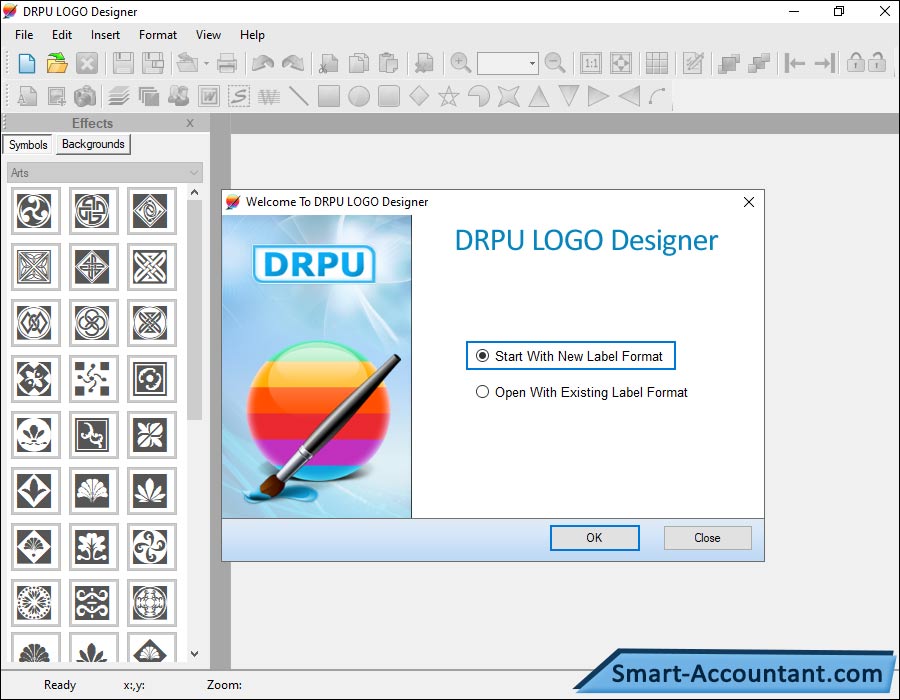This screenshot has width=900, height=700.
Task: Click the symbols list scrollbar thumb
Action: click(195, 310)
